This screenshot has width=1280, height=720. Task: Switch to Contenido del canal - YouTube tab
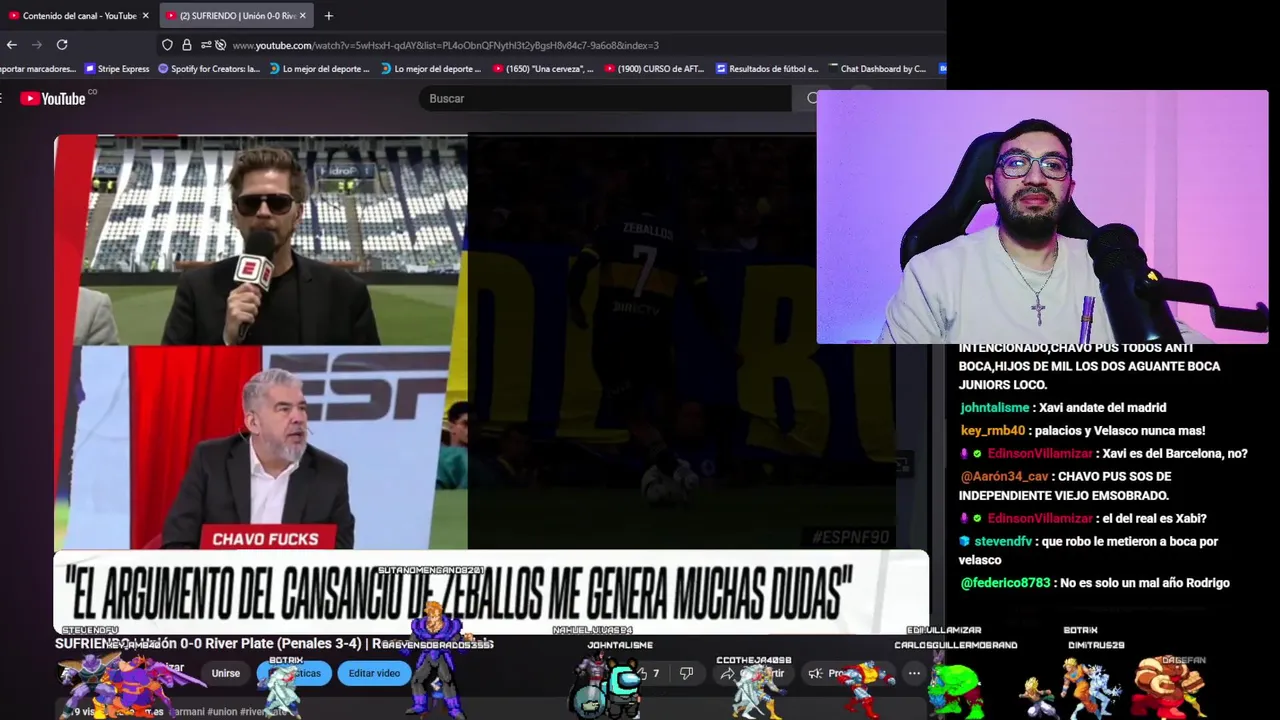[x=79, y=16]
